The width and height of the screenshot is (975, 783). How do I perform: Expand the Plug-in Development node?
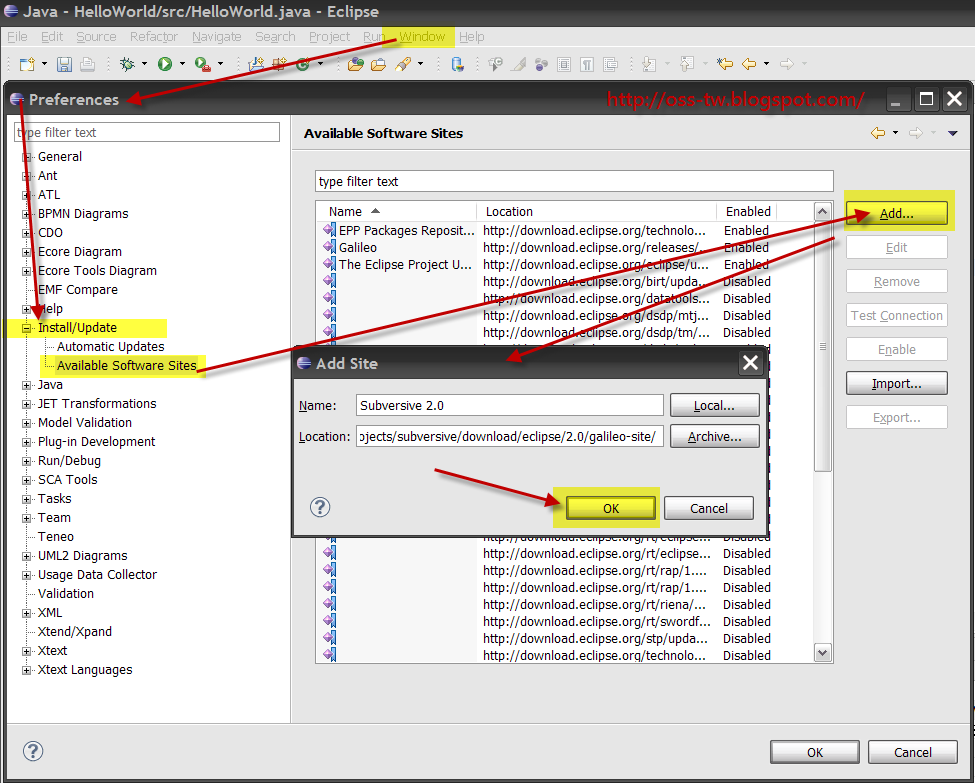click(x=26, y=443)
